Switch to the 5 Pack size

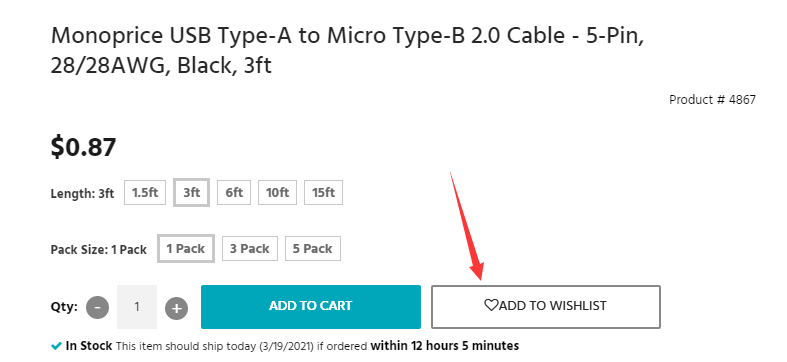point(313,249)
